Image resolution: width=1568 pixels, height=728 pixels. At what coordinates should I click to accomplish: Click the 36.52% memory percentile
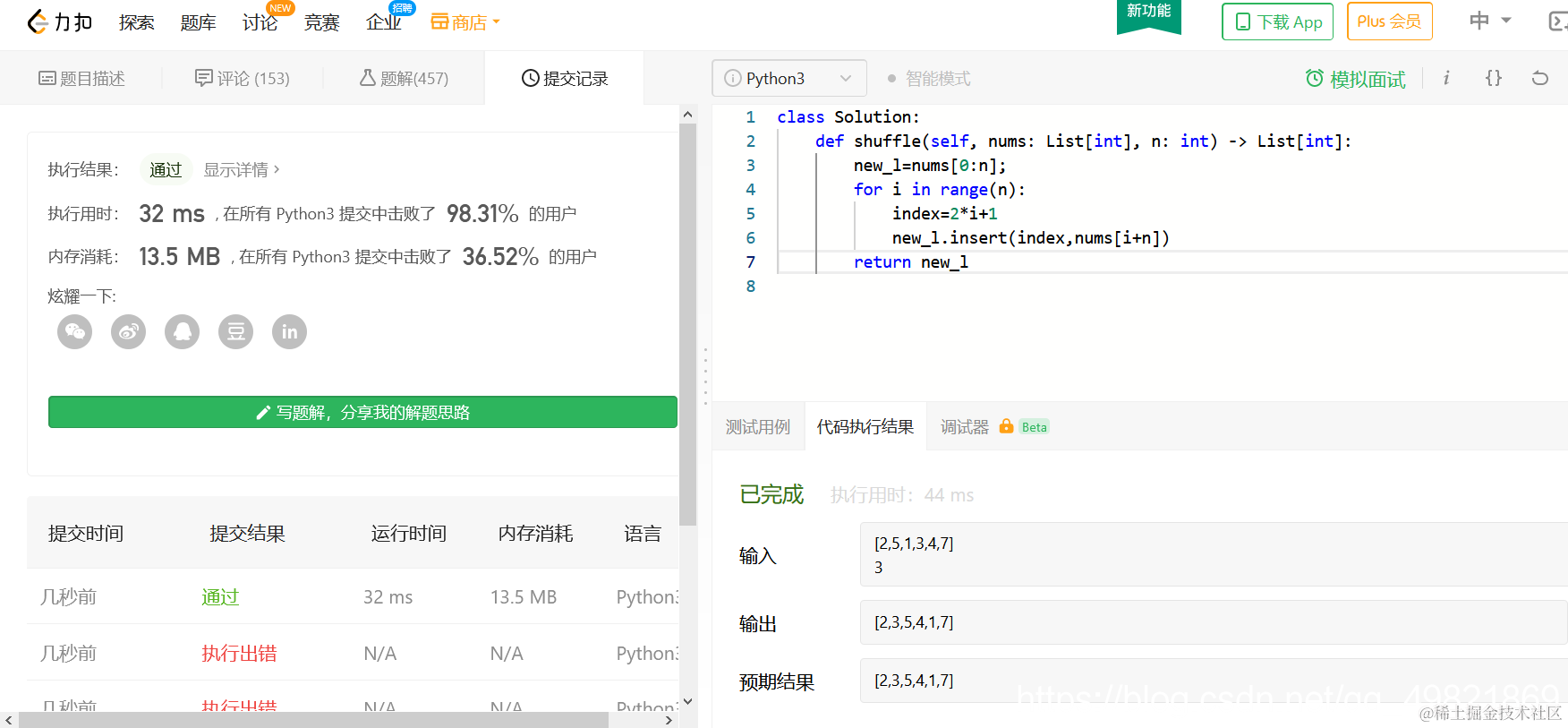coord(500,256)
